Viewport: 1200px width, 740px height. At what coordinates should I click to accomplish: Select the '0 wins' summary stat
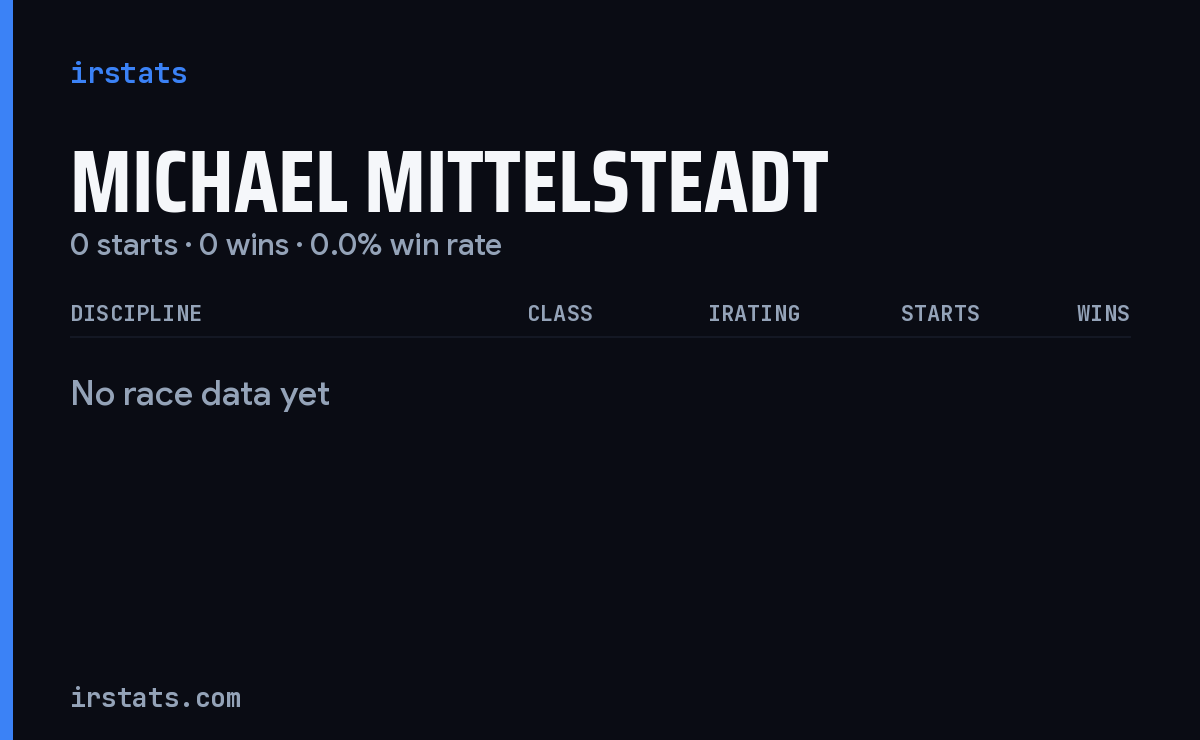pos(244,245)
